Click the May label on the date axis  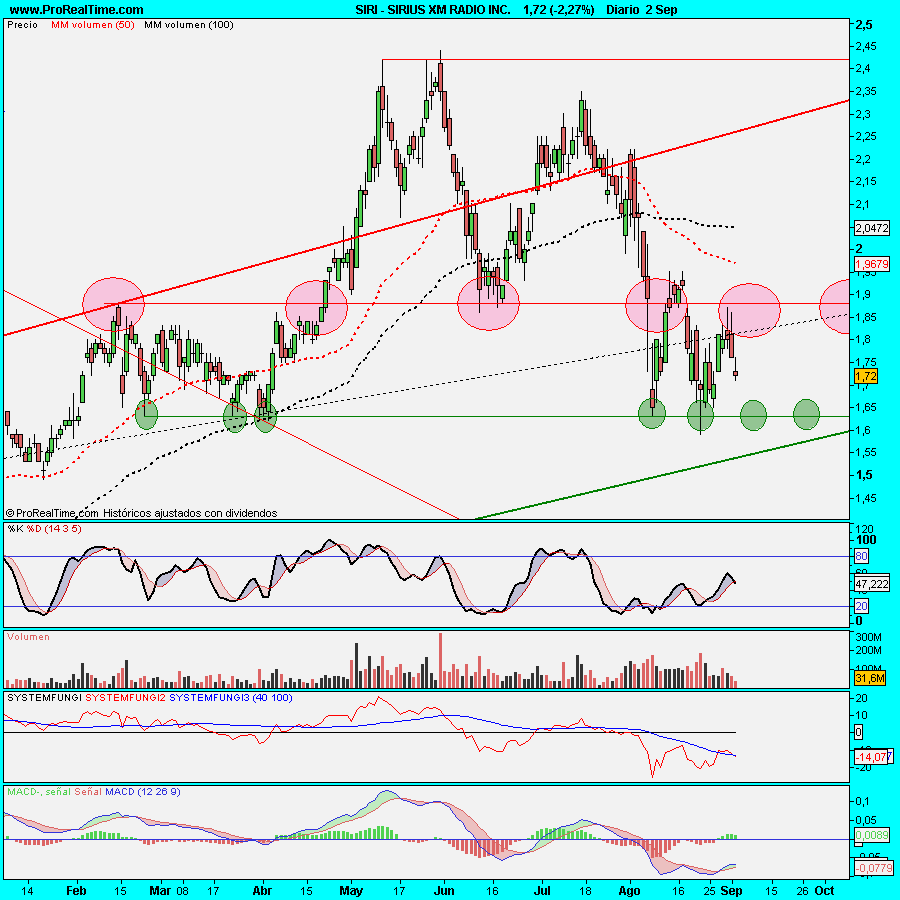pos(351,891)
